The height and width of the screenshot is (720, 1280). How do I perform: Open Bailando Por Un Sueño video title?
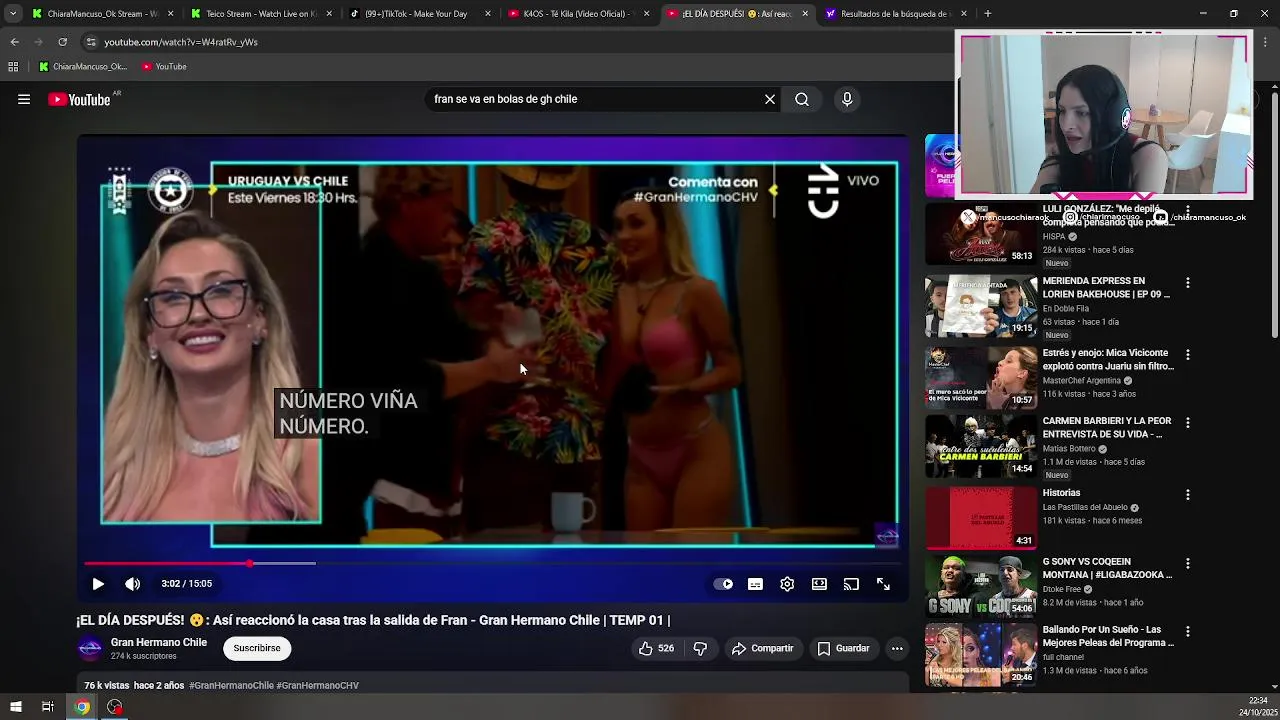click(x=1108, y=636)
